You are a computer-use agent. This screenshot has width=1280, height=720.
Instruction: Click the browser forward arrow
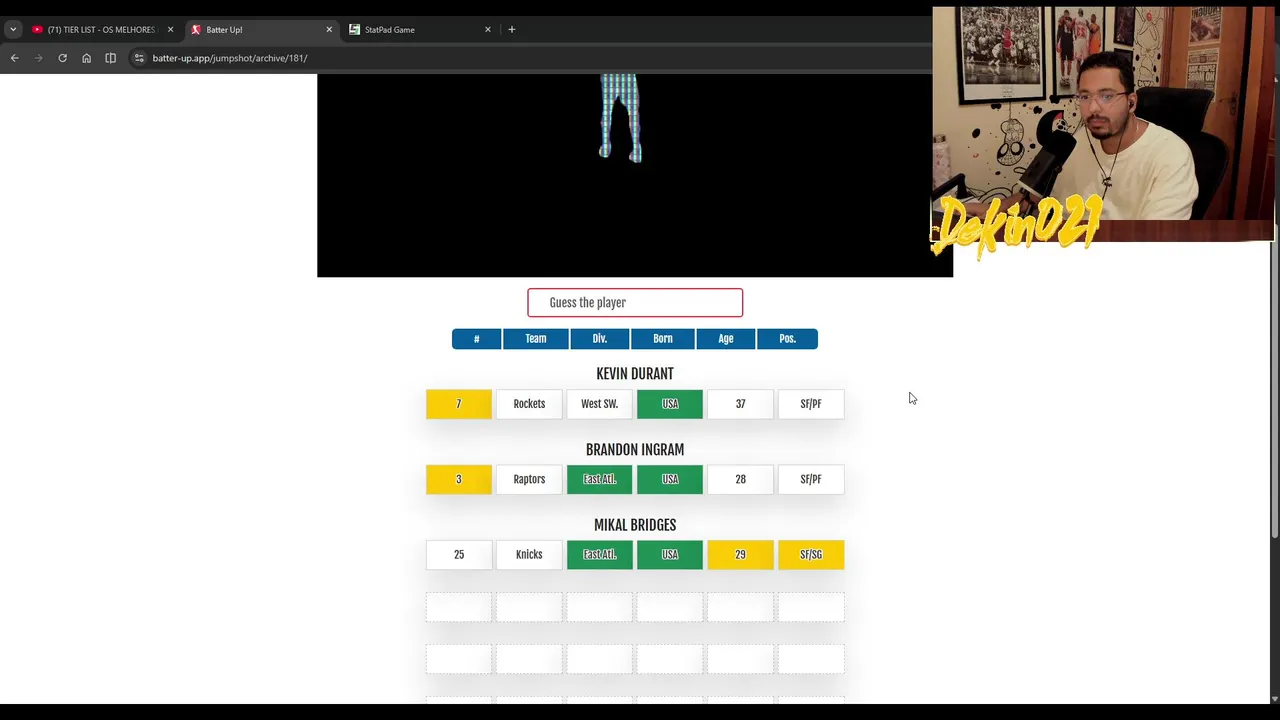[x=38, y=58]
